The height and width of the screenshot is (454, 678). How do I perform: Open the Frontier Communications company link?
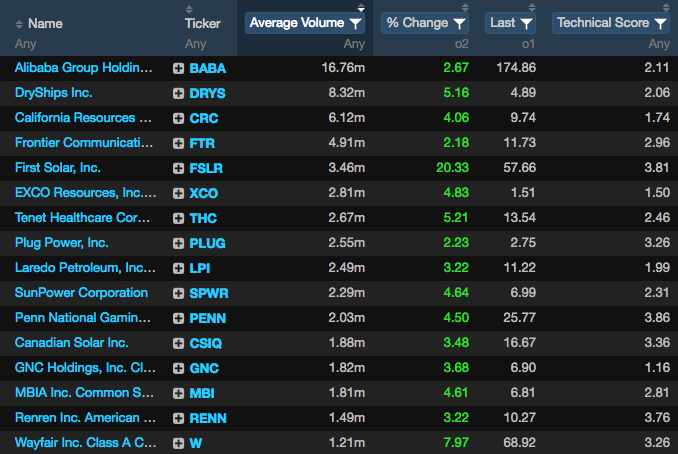84,143
